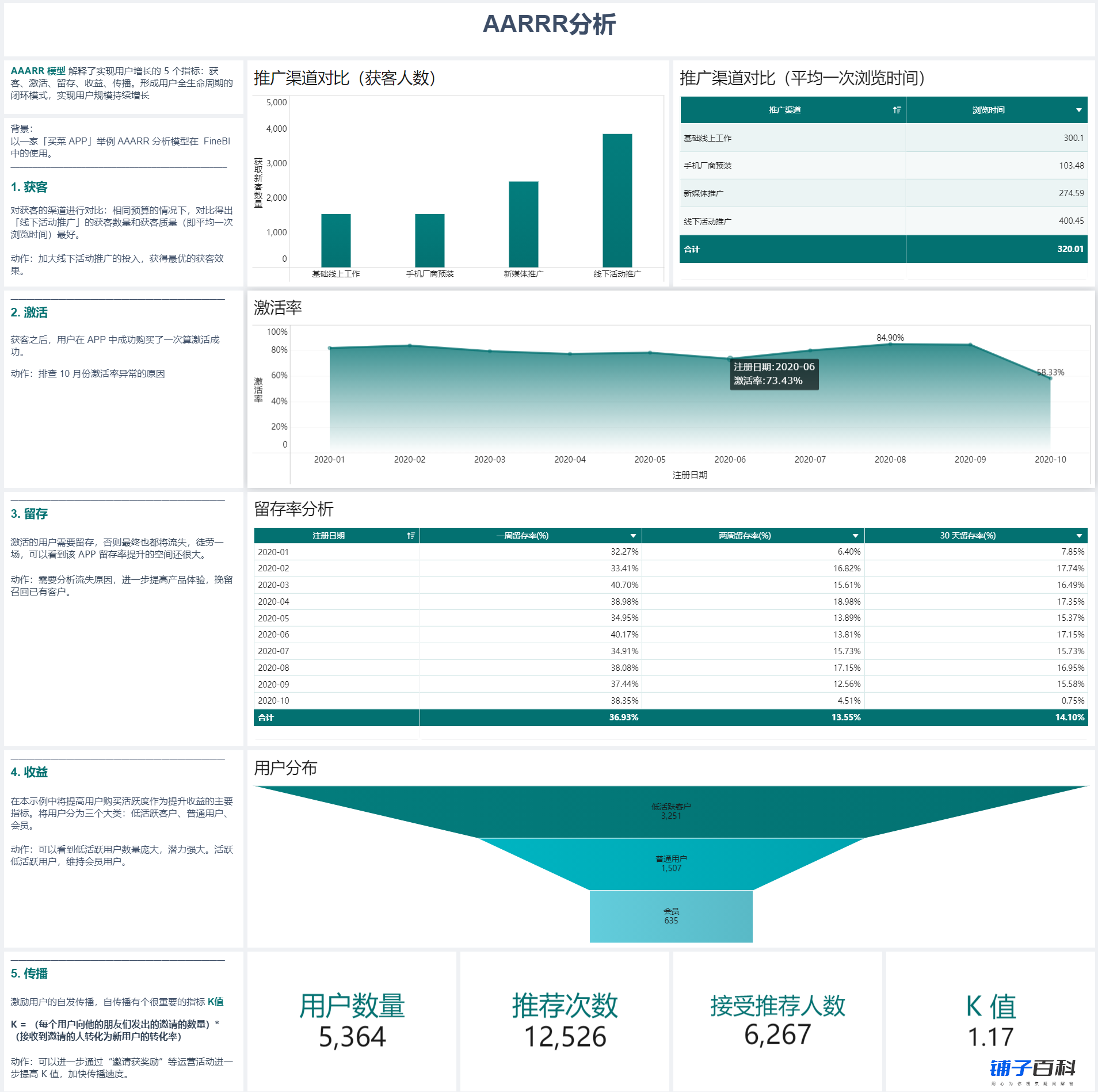
Task: Select the 手机厂商预装 table row label
Action: click(x=708, y=166)
